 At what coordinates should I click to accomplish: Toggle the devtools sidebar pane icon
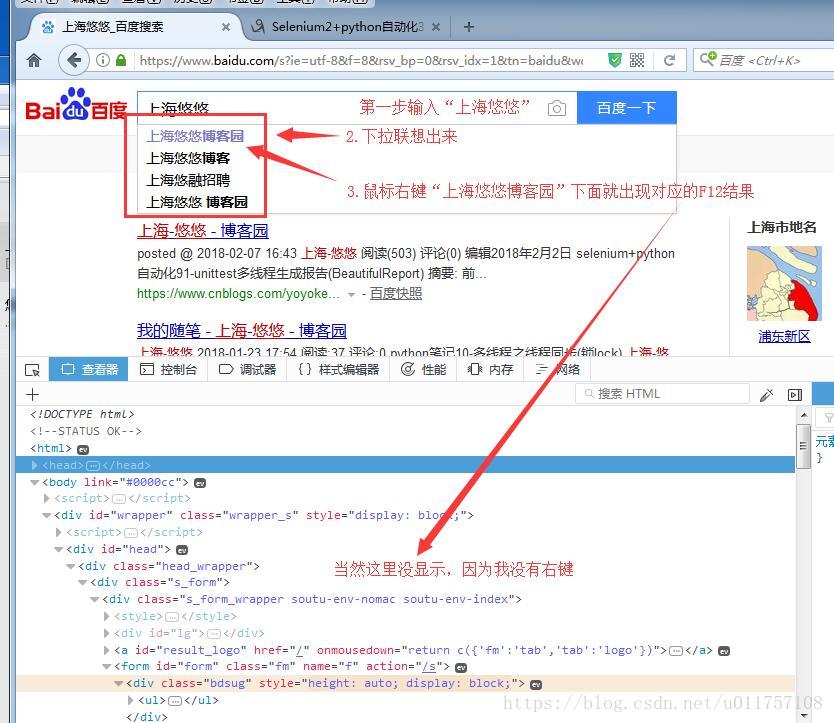tap(795, 394)
